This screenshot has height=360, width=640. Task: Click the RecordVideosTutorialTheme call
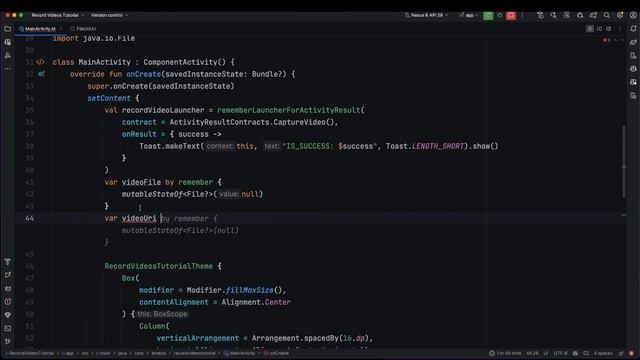[158, 266]
